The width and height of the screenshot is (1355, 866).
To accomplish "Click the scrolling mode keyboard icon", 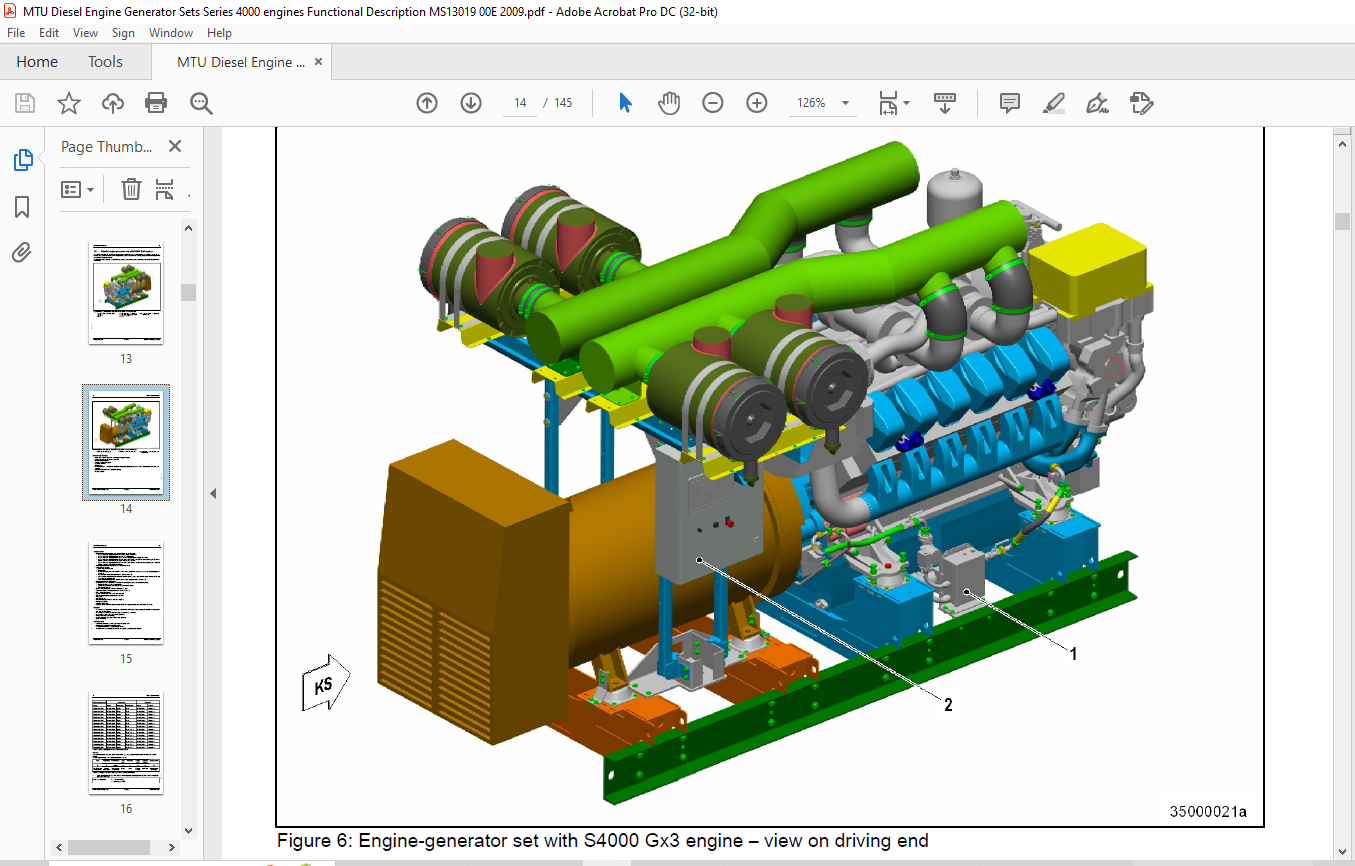I will pos(945,103).
